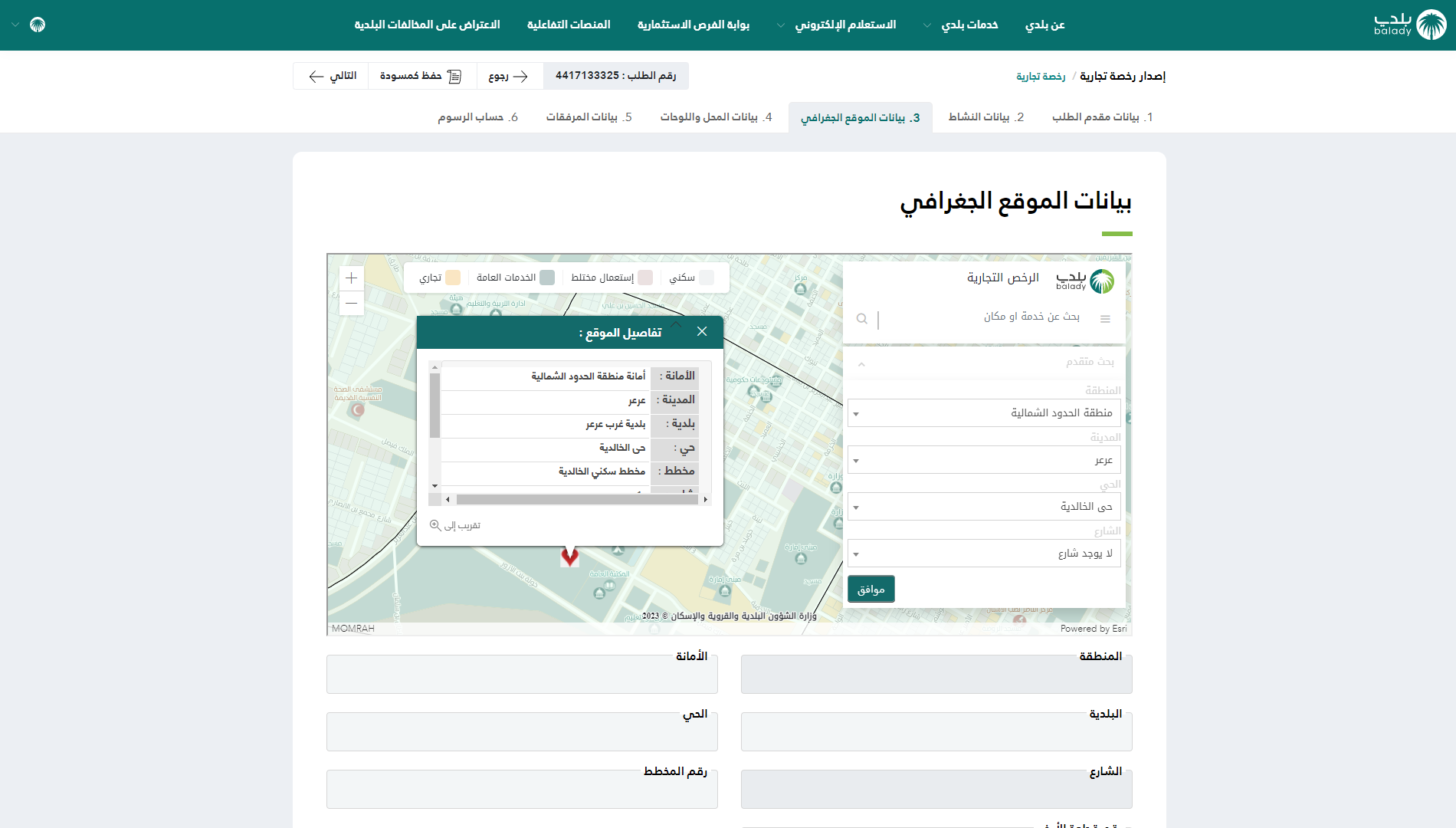Open the user profile icon in header
This screenshot has height=828, width=1456.
pos(38,25)
